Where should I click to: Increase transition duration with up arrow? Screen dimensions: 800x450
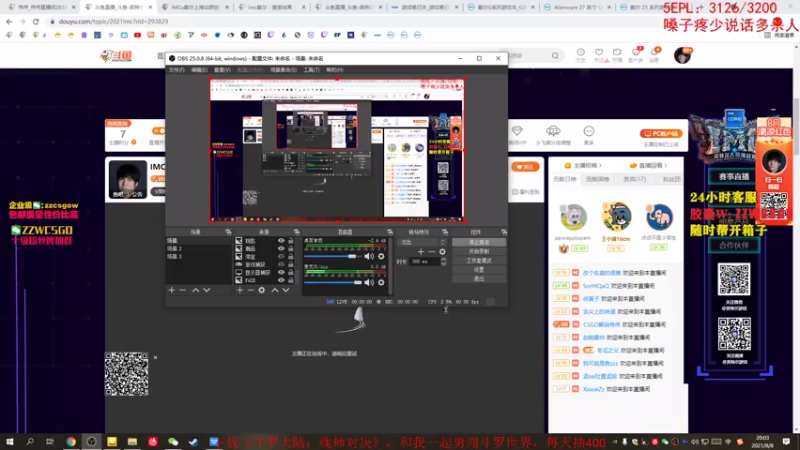tap(443, 259)
